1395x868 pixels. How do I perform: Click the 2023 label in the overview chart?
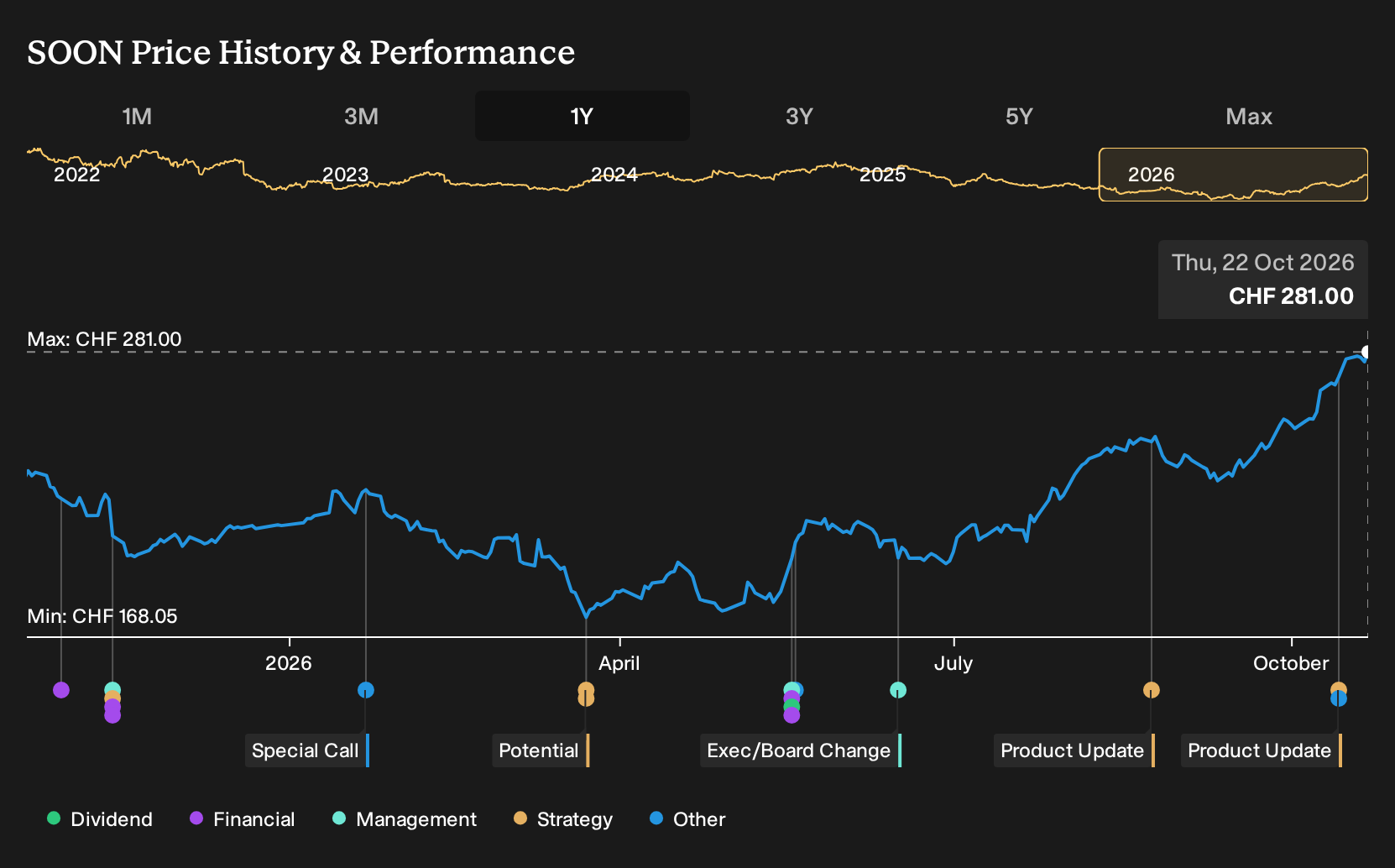tap(346, 175)
